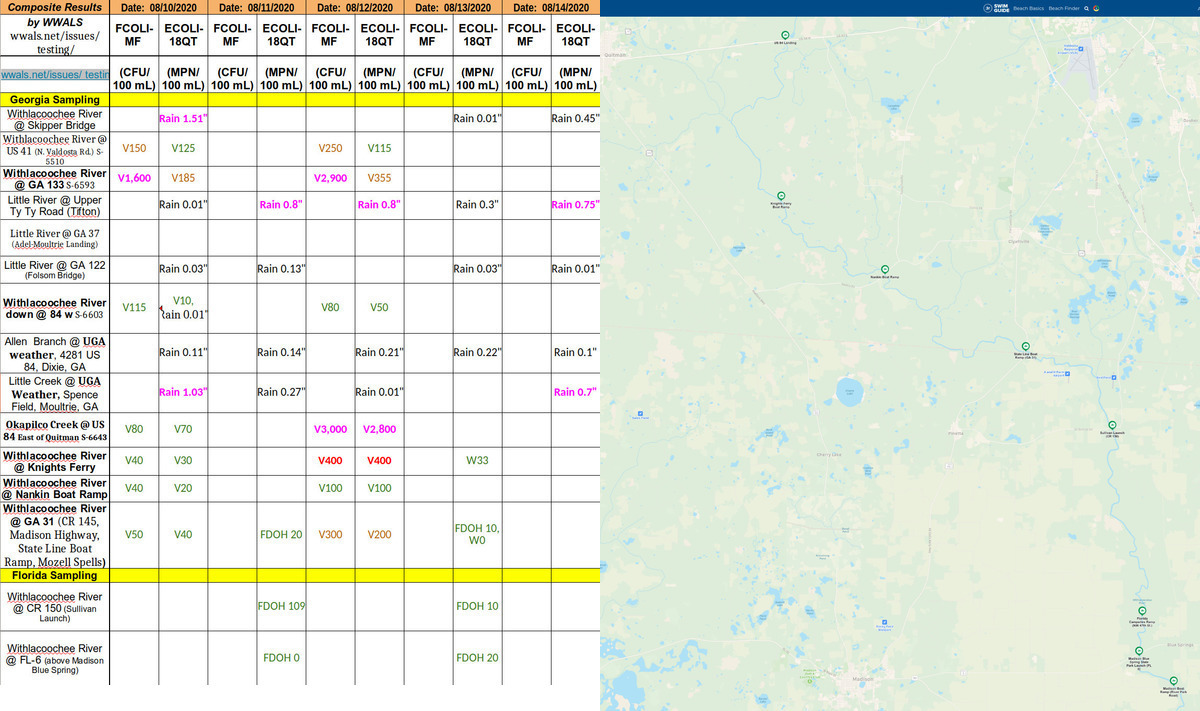Click the Cherry Lake label on the map
The height and width of the screenshot is (711, 1200).
pyautogui.click(x=829, y=453)
